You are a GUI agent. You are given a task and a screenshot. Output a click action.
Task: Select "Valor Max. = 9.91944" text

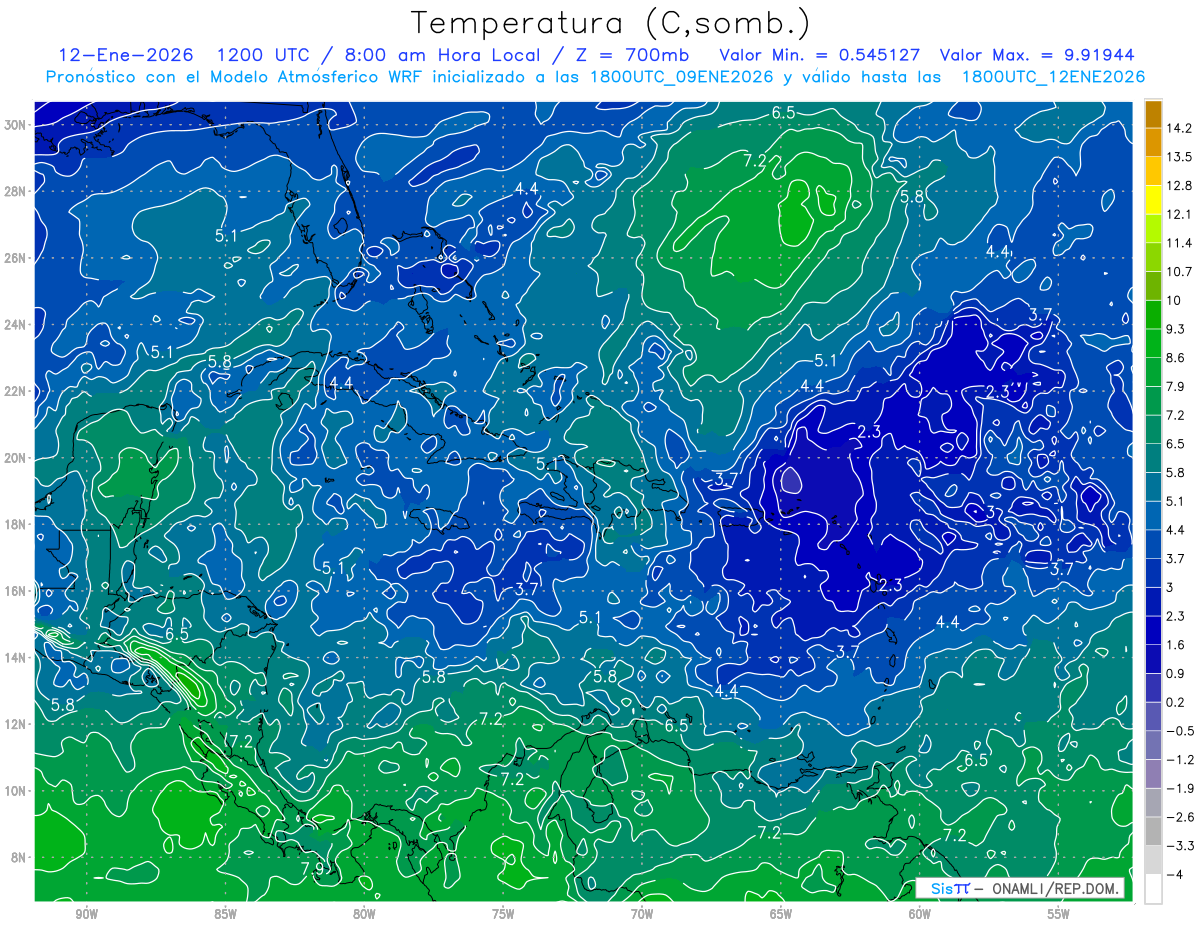1038,54
